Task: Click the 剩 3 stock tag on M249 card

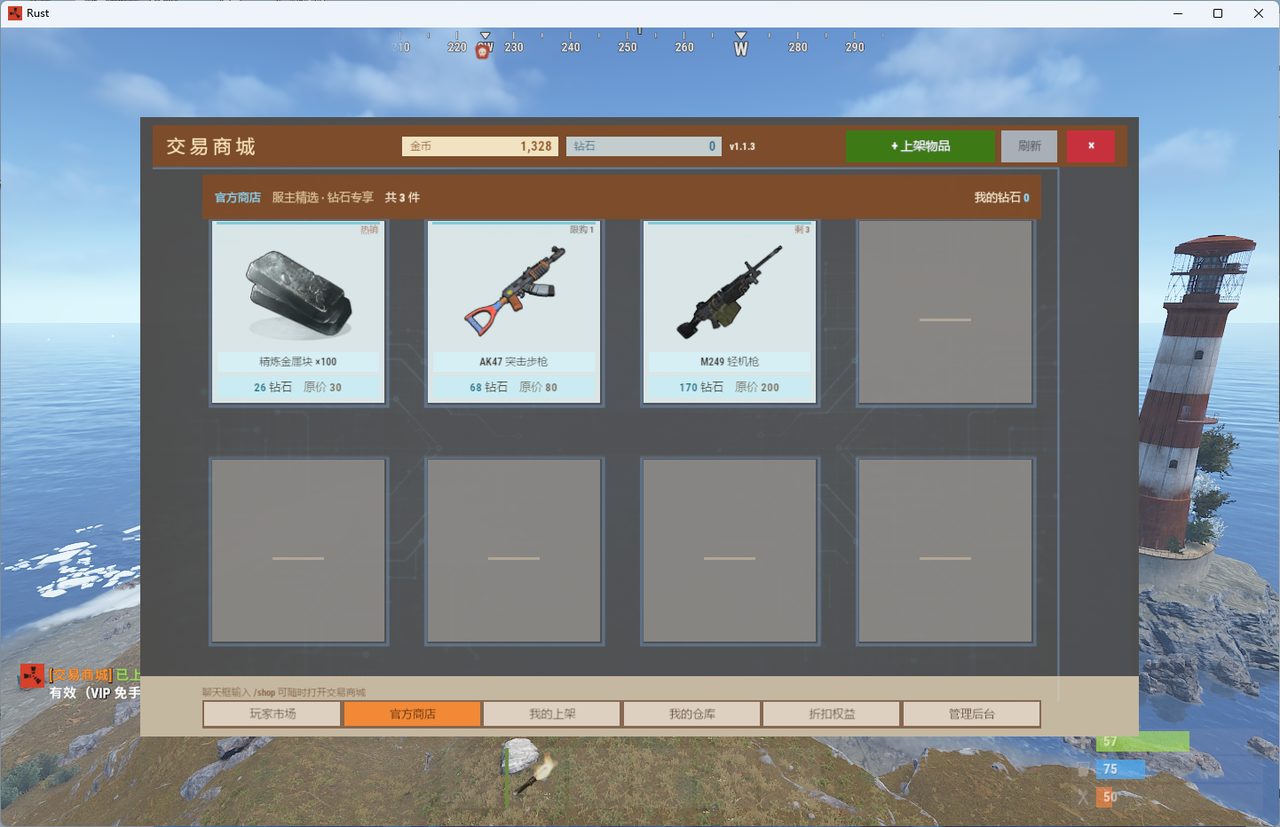Action: tap(802, 230)
